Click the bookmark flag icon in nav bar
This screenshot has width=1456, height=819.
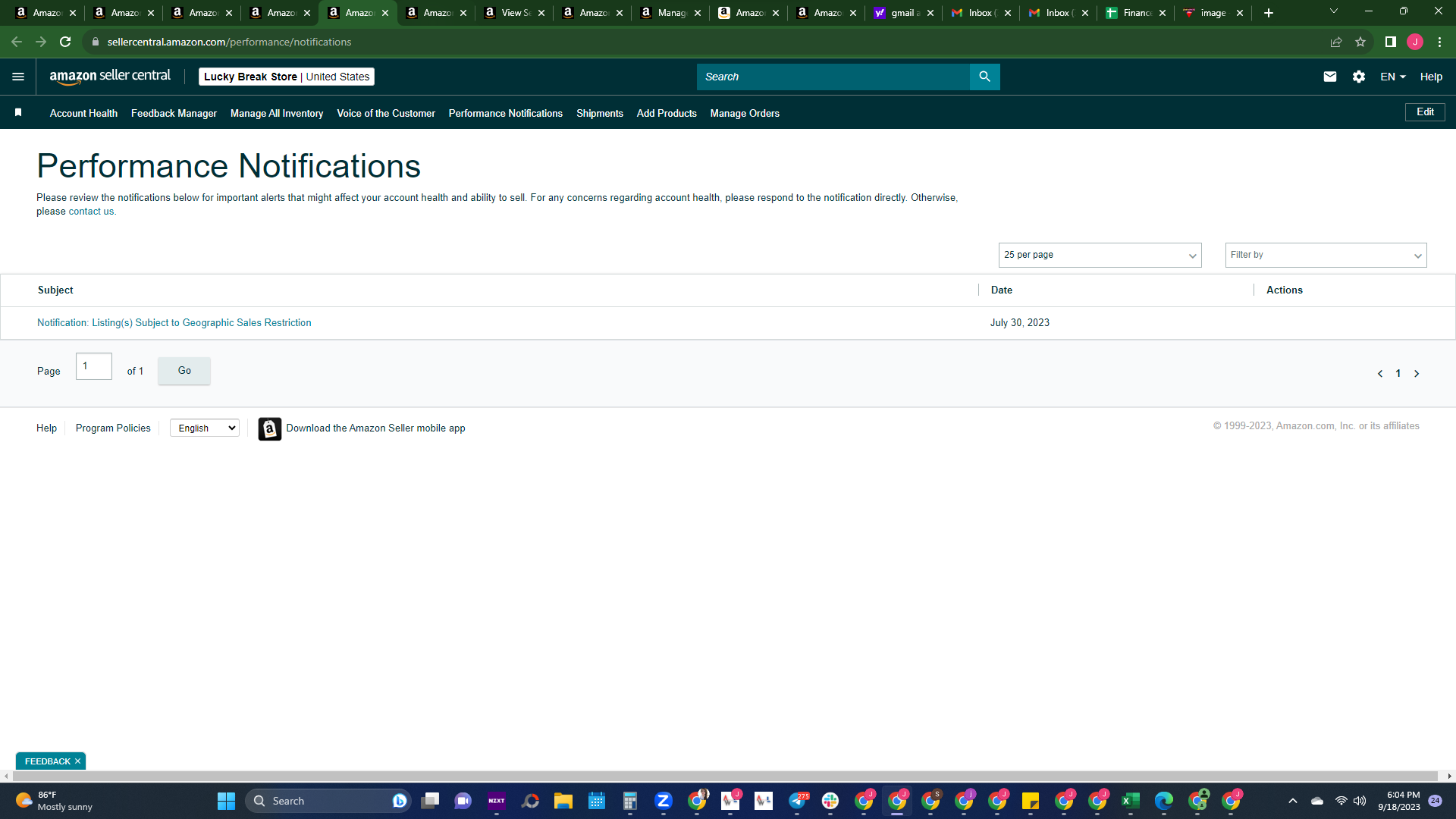(x=18, y=112)
